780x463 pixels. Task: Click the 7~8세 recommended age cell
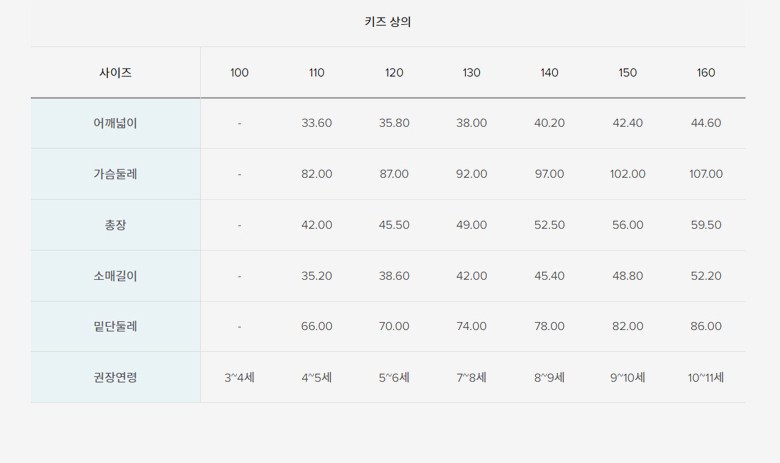pyautogui.click(x=472, y=377)
